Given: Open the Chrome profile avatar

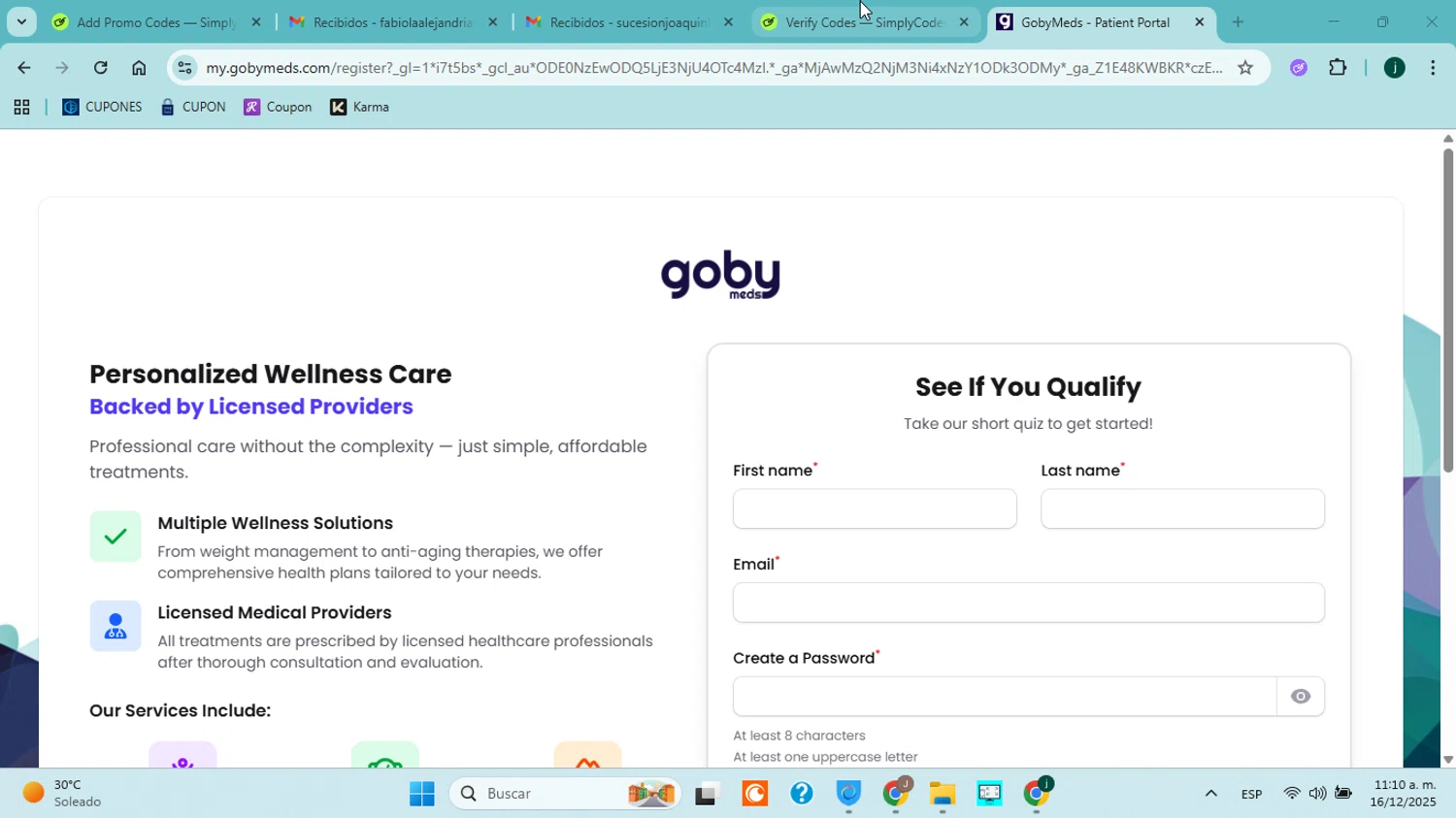Looking at the screenshot, I should tap(1395, 68).
